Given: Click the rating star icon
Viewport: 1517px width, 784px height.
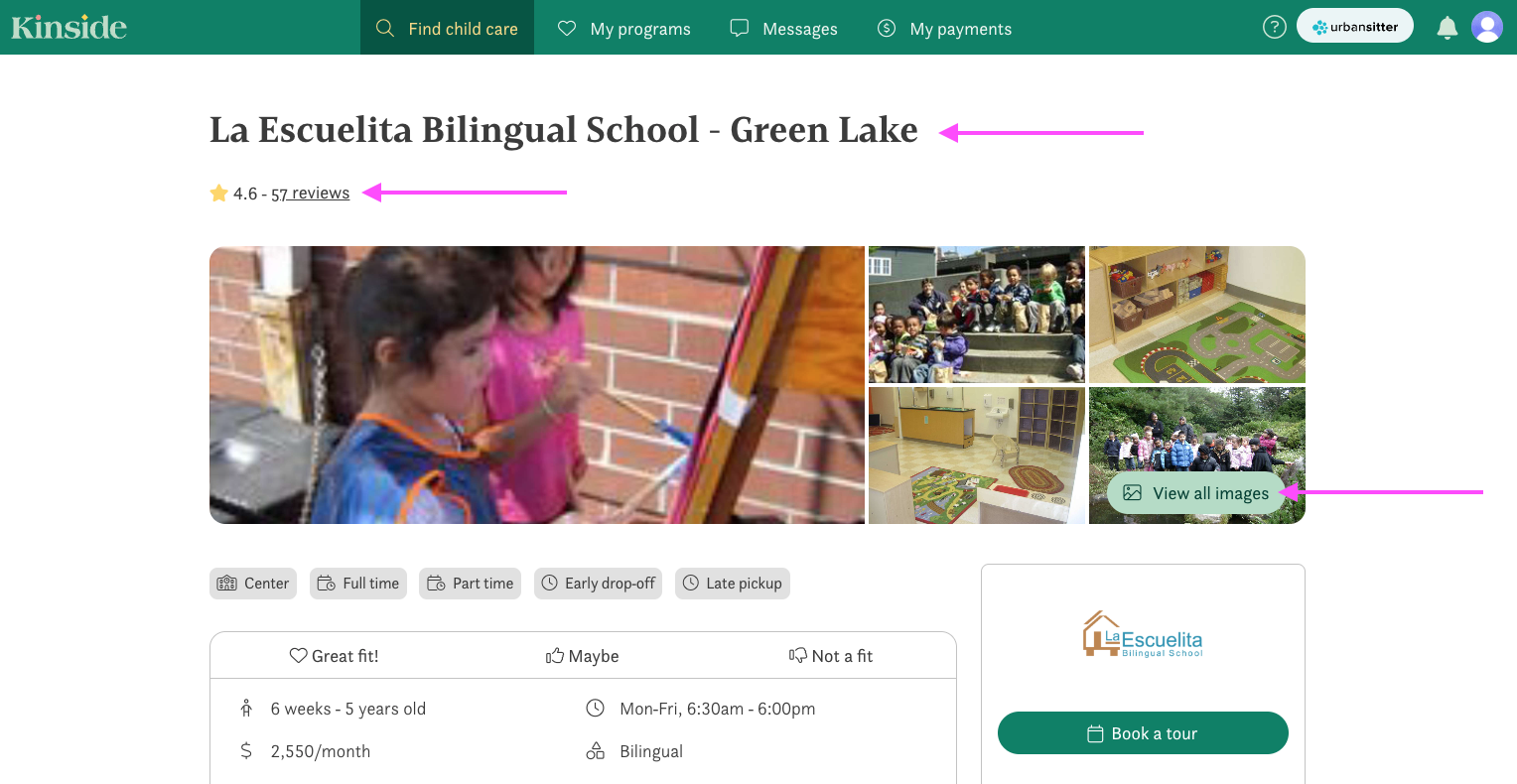Looking at the screenshot, I should (x=219, y=194).
